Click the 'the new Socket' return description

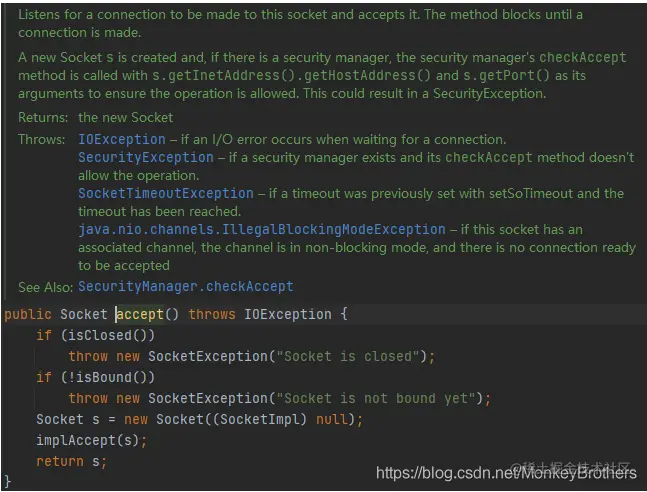[x=126, y=118]
